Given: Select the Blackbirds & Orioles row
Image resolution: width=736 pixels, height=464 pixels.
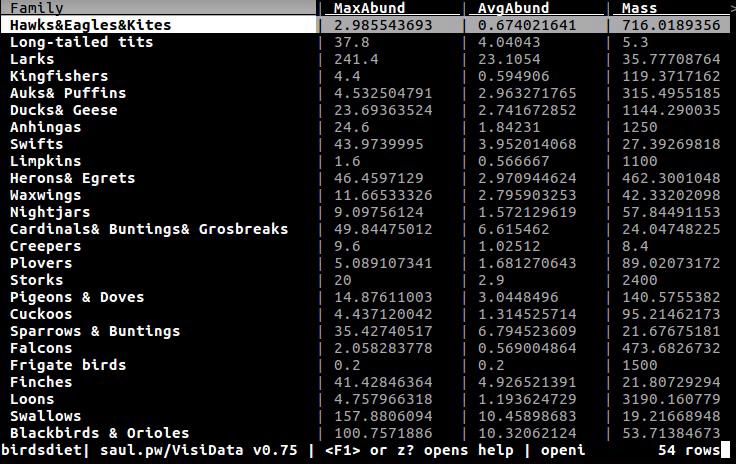Looking at the screenshot, I should pos(365,433).
